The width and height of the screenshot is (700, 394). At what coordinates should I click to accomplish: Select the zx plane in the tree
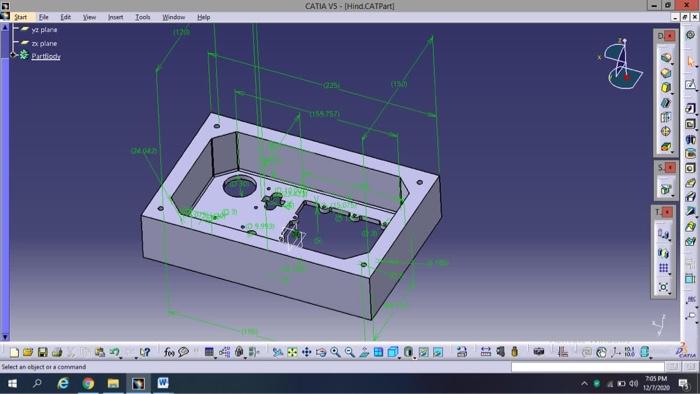tap(44, 43)
